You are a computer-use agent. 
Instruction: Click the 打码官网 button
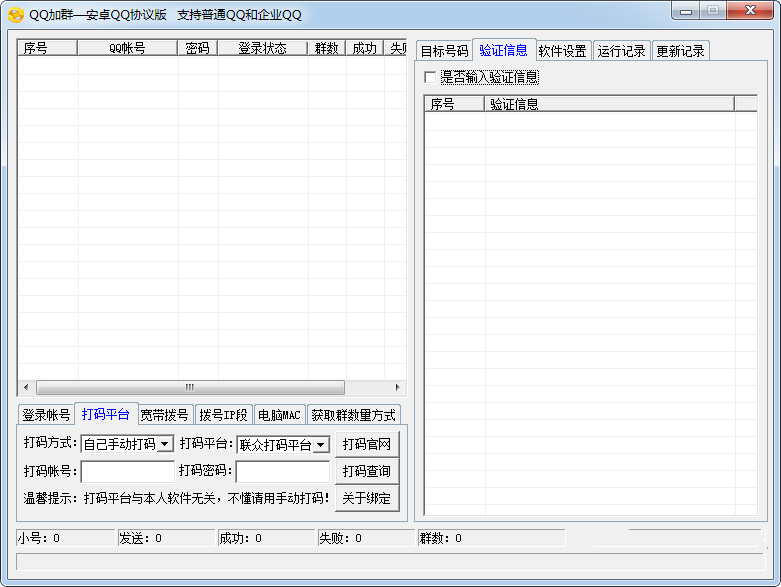[x=367, y=444]
